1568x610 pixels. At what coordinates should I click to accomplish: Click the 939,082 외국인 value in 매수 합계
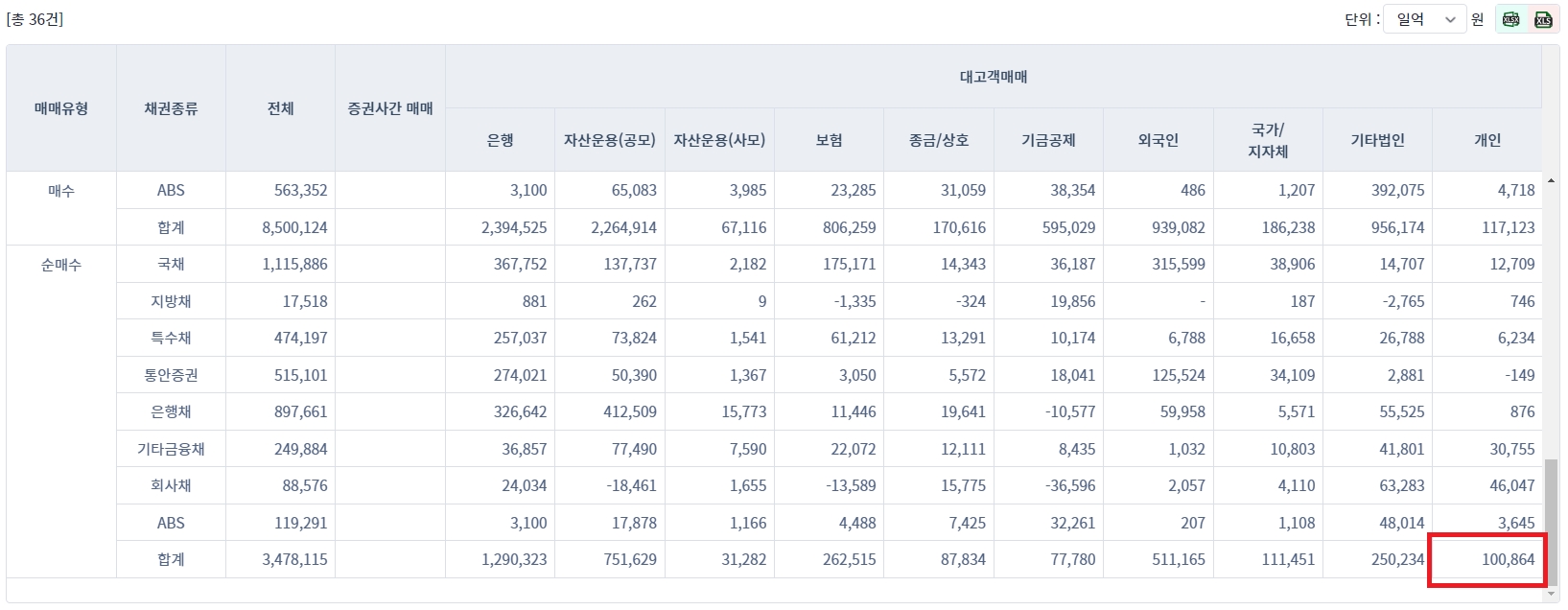click(x=1179, y=227)
